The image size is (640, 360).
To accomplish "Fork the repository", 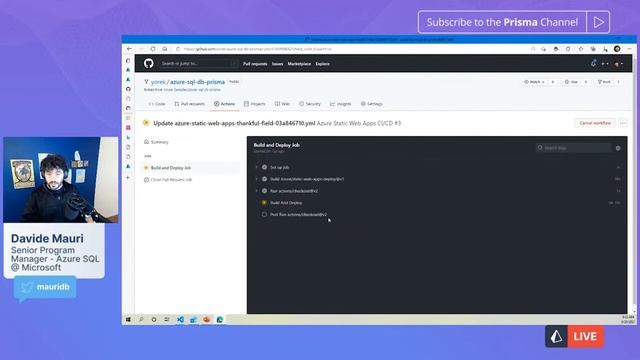I will point(604,82).
